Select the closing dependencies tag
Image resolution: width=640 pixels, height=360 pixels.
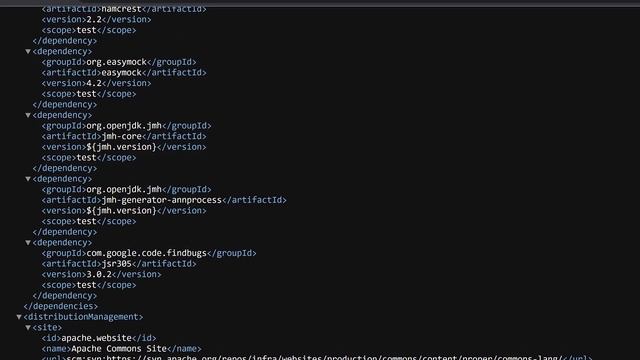(x=61, y=306)
